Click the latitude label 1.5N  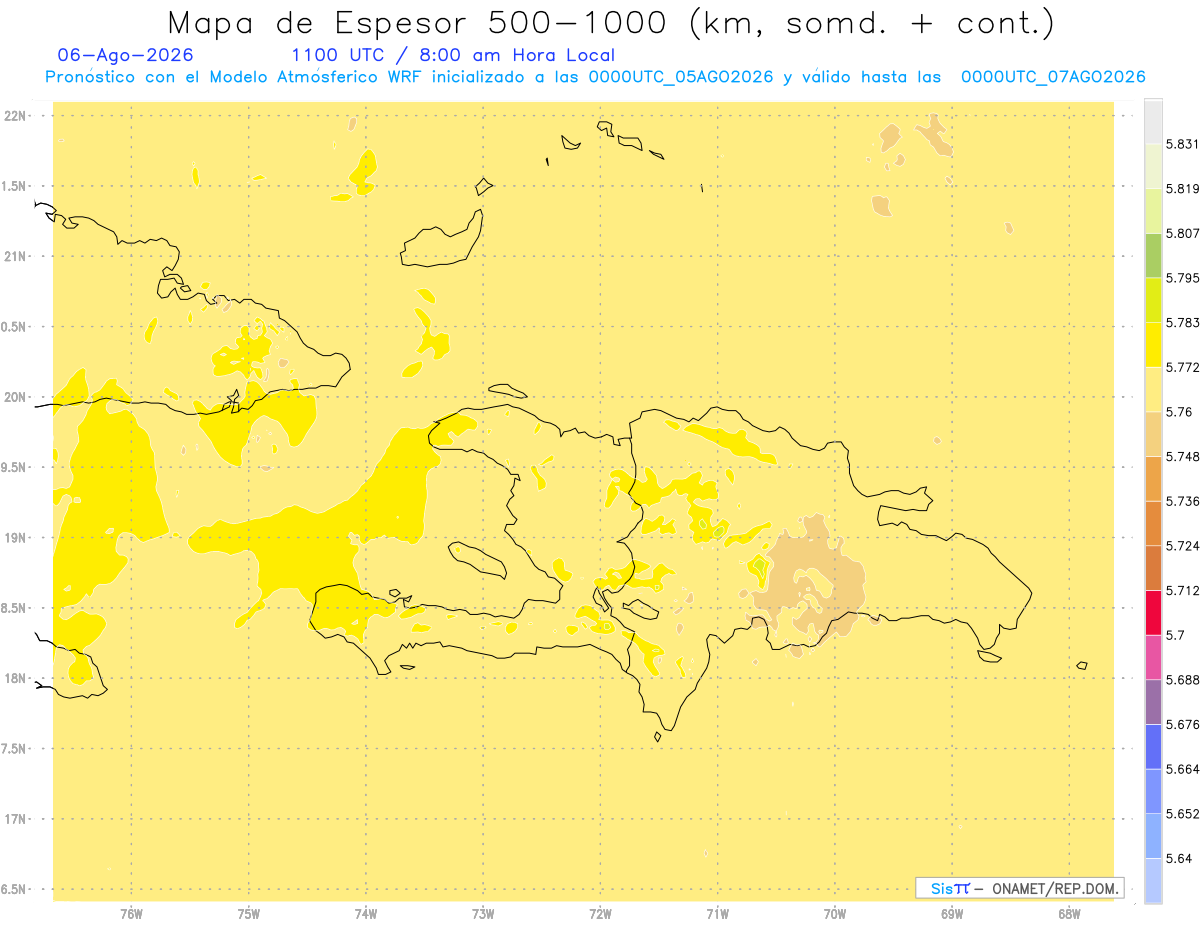click(x=14, y=186)
